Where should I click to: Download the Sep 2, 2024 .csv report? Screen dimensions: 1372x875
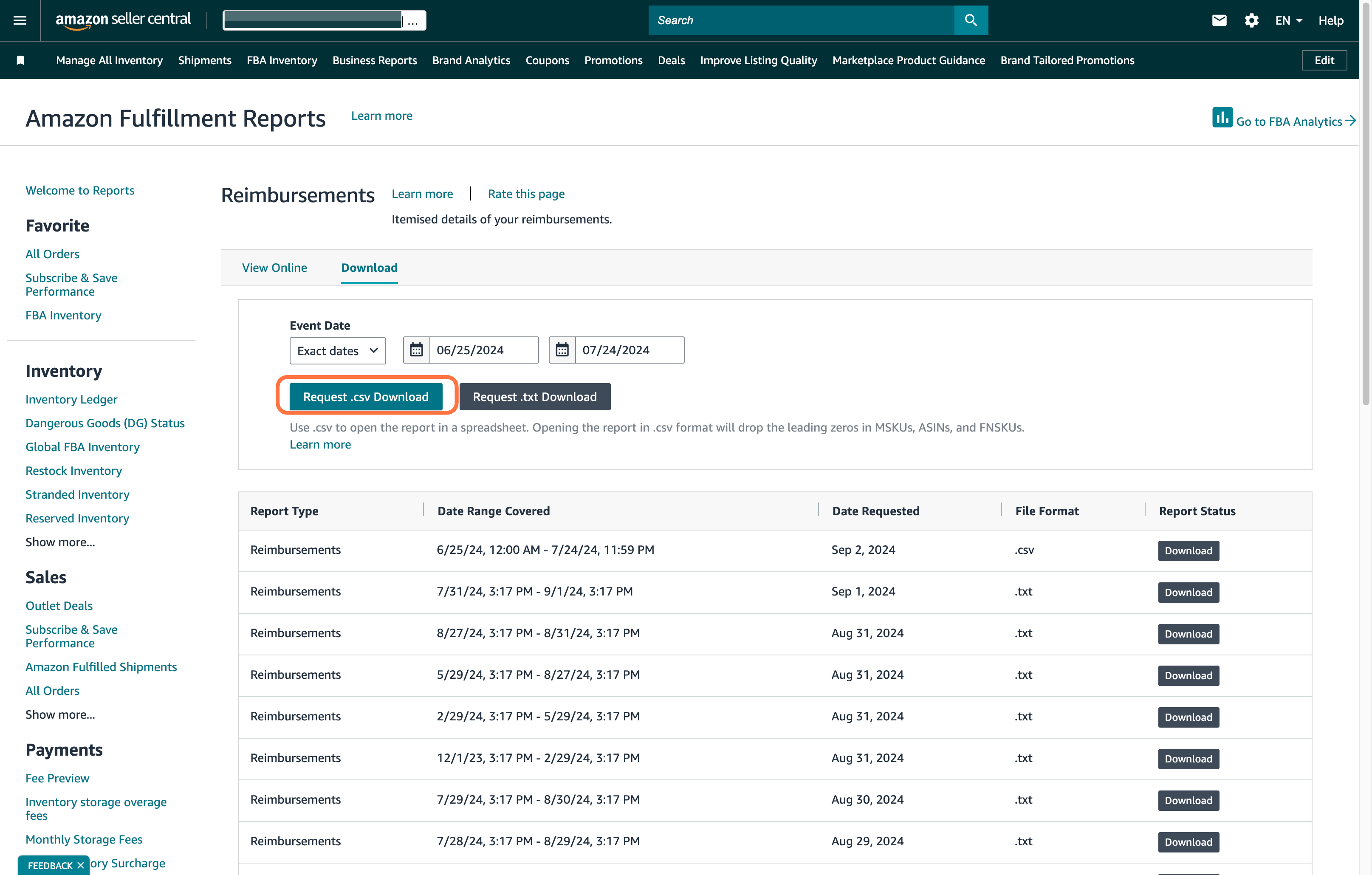pos(1188,550)
